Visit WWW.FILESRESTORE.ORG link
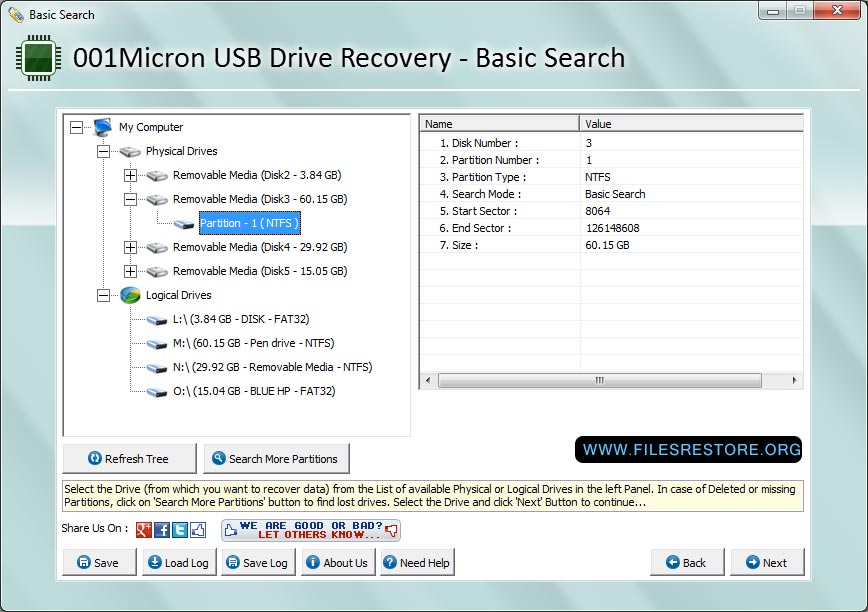868x612 pixels. coord(689,449)
